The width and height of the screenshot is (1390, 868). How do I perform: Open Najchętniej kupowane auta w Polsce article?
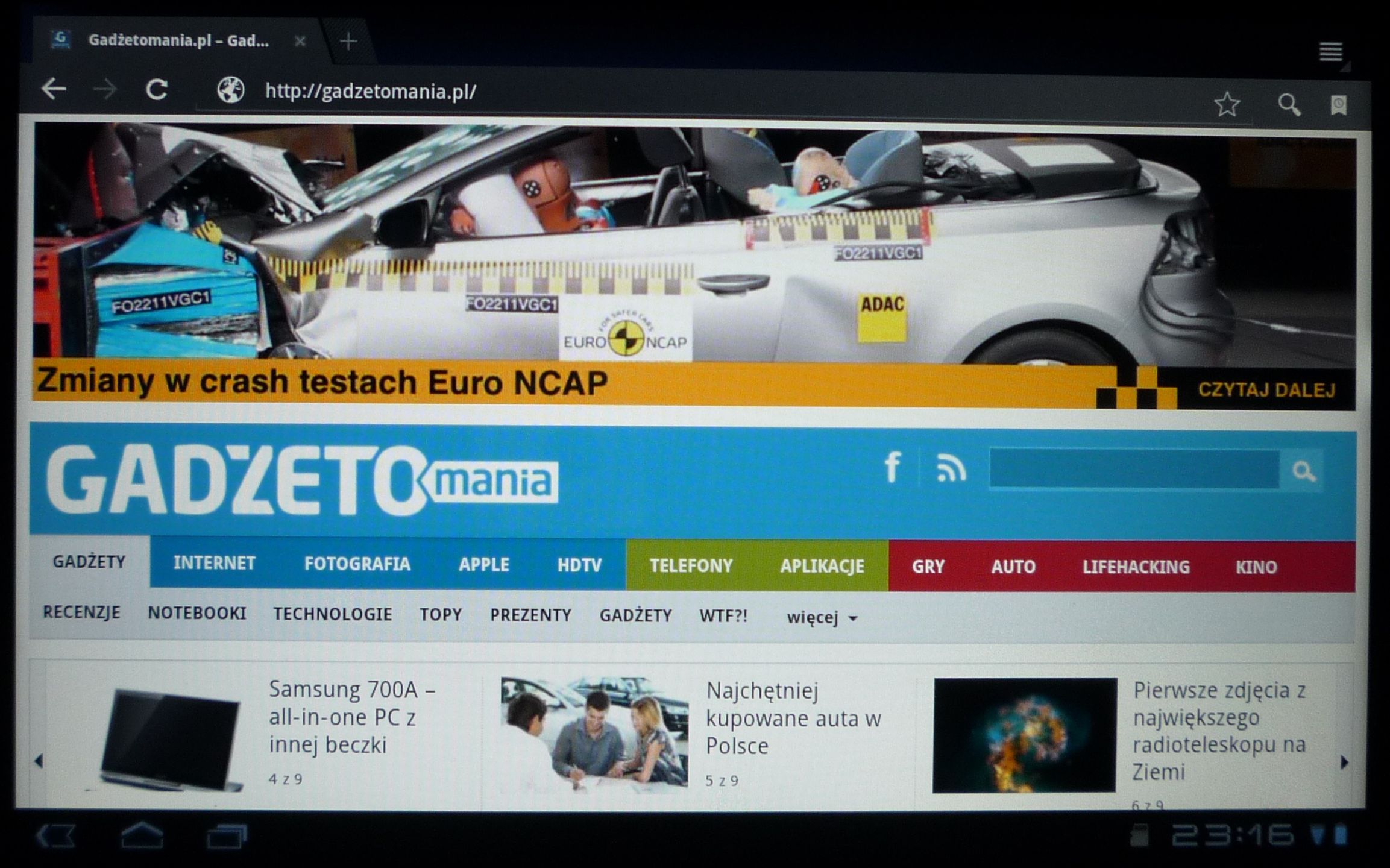coord(793,719)
